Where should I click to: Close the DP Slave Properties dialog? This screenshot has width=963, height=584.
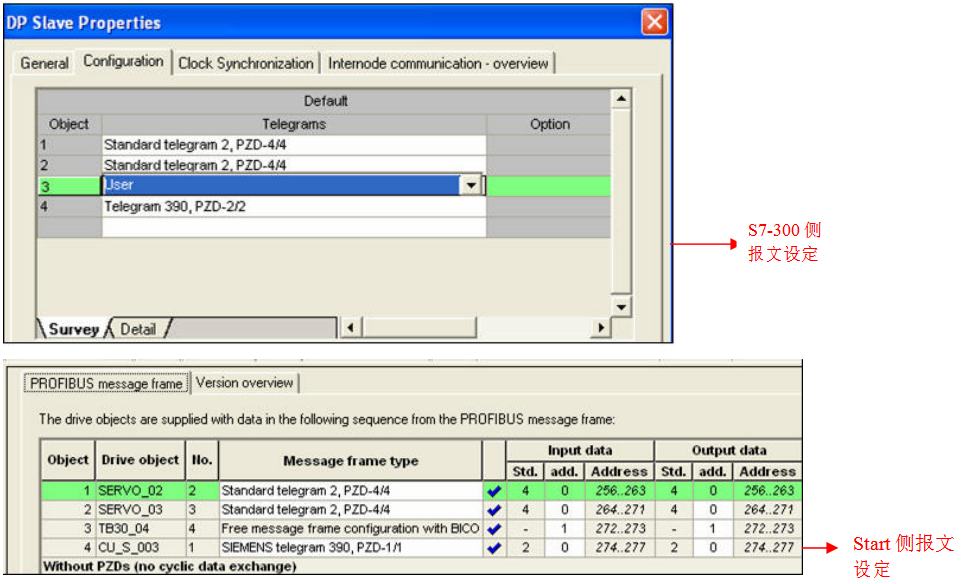pyautogui.click(x=654, y=22)
